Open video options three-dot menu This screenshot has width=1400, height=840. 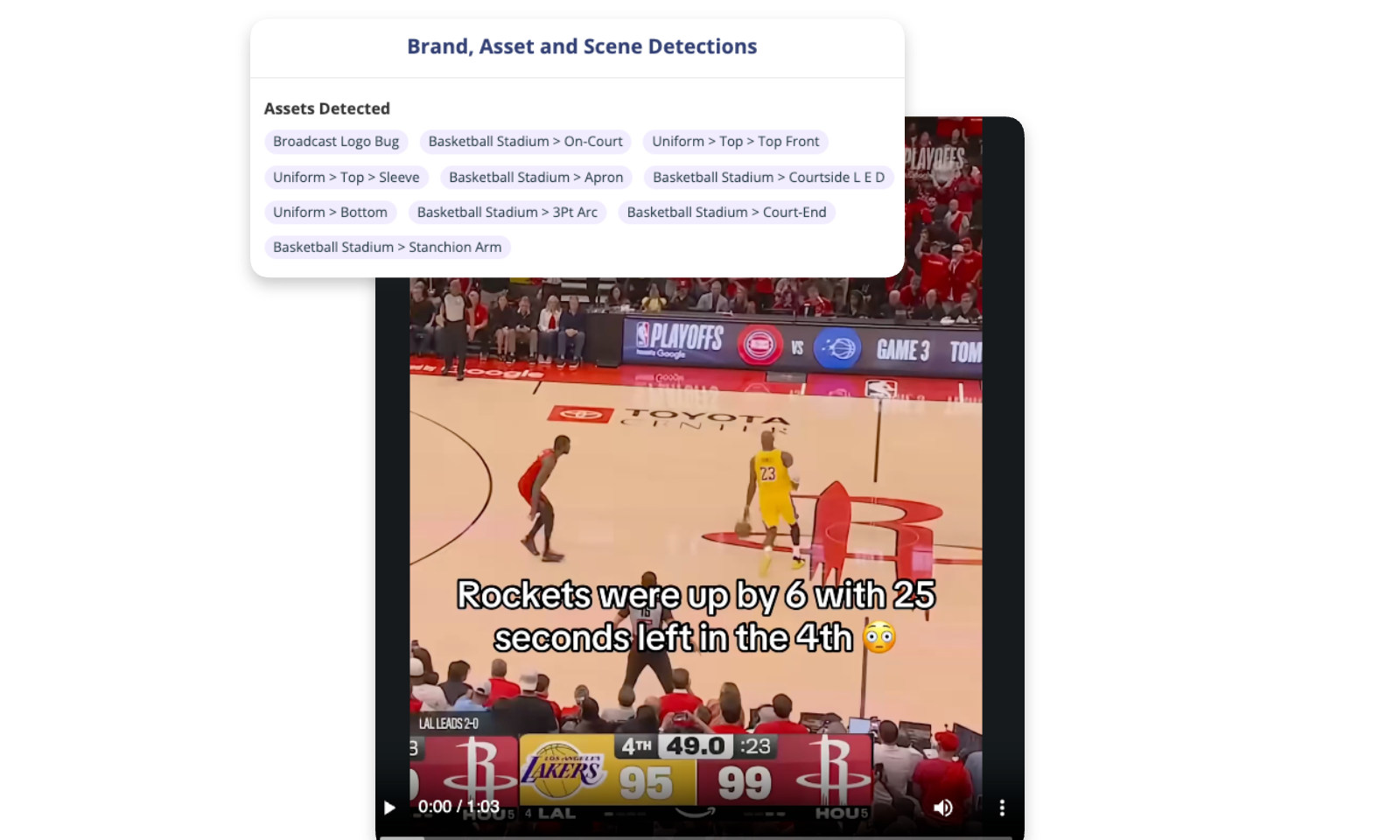(1002, 808)
